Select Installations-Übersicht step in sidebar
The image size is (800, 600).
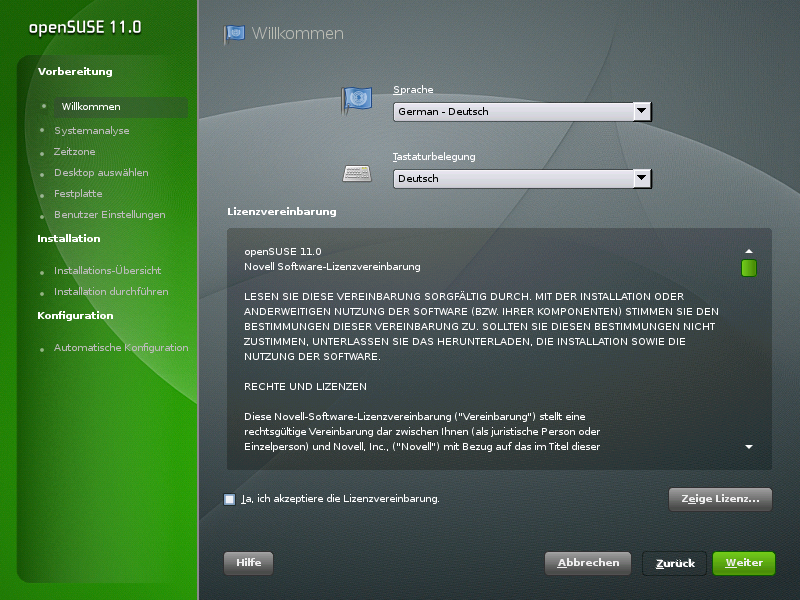(x=108, y=270)
